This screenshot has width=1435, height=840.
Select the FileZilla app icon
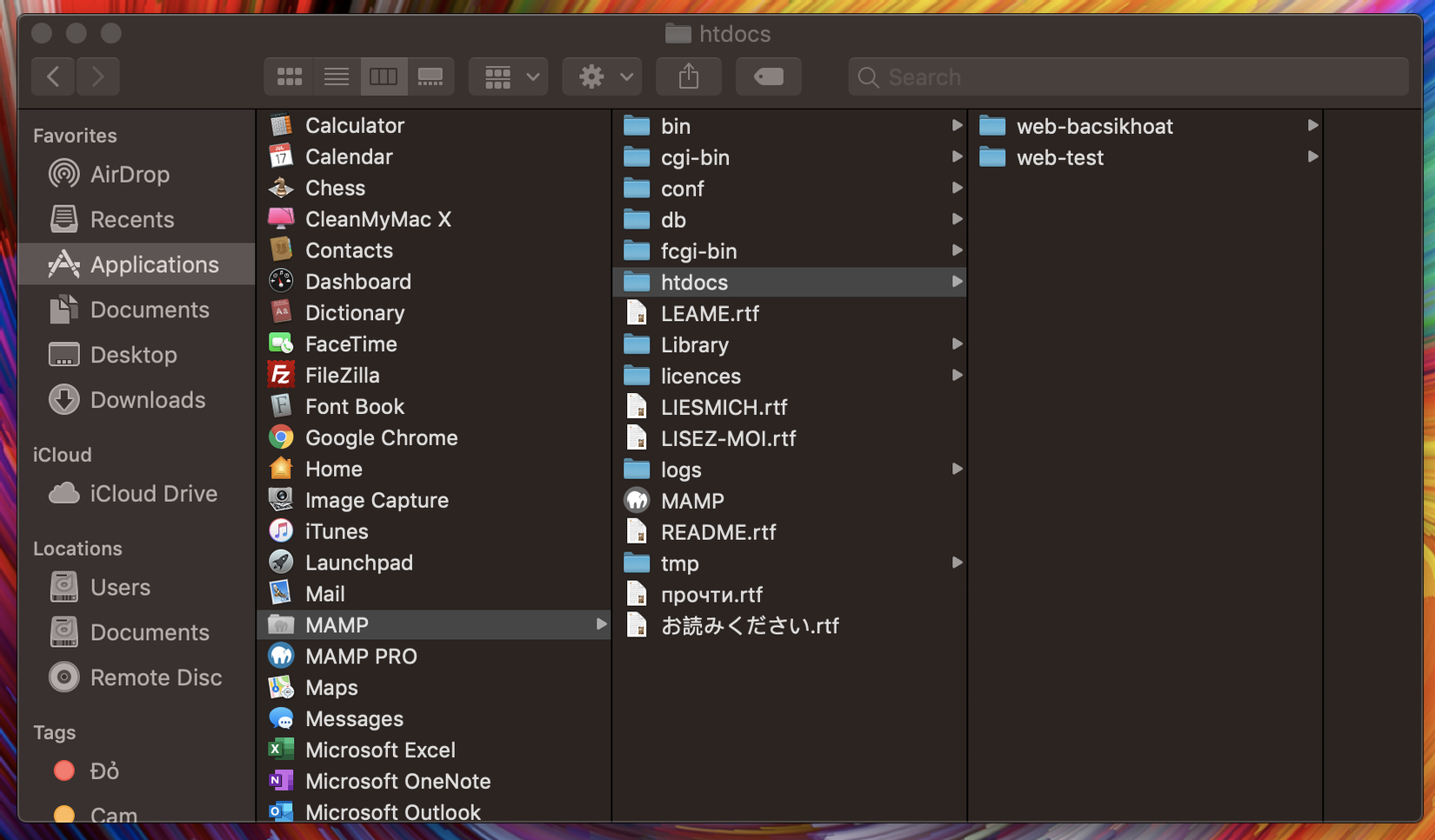coord(281,375)
